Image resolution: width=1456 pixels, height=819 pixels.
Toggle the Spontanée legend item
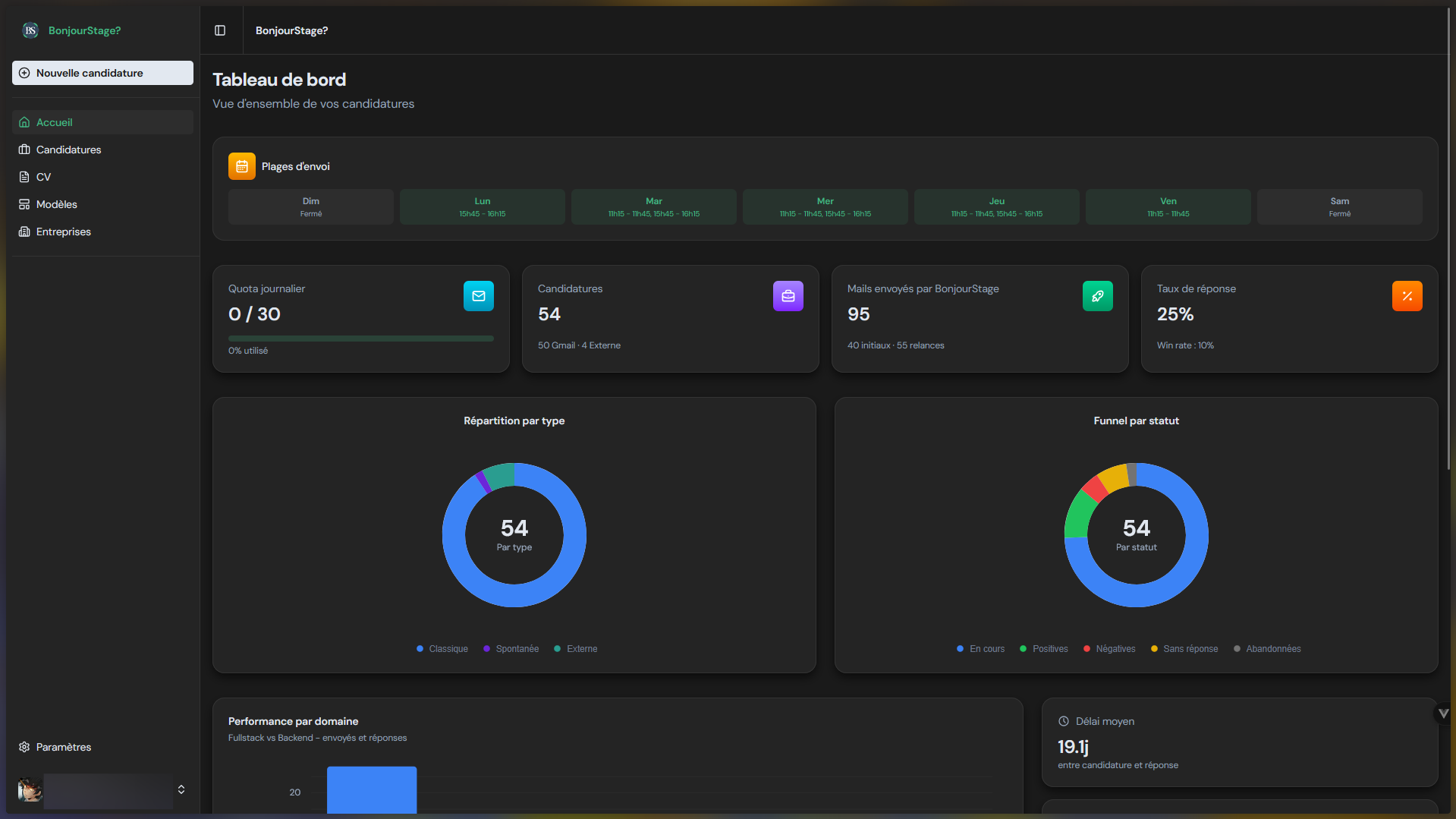(511, 649)
